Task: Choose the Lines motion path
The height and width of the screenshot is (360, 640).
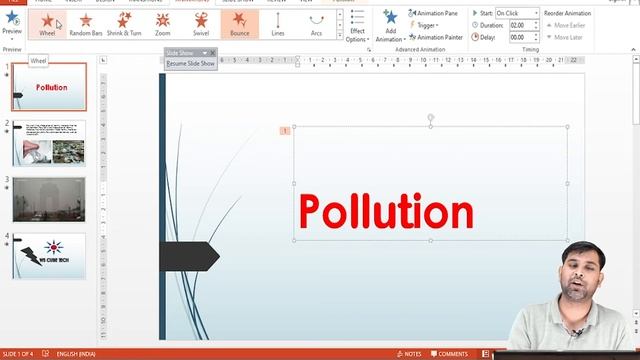Action: (278, 24)
